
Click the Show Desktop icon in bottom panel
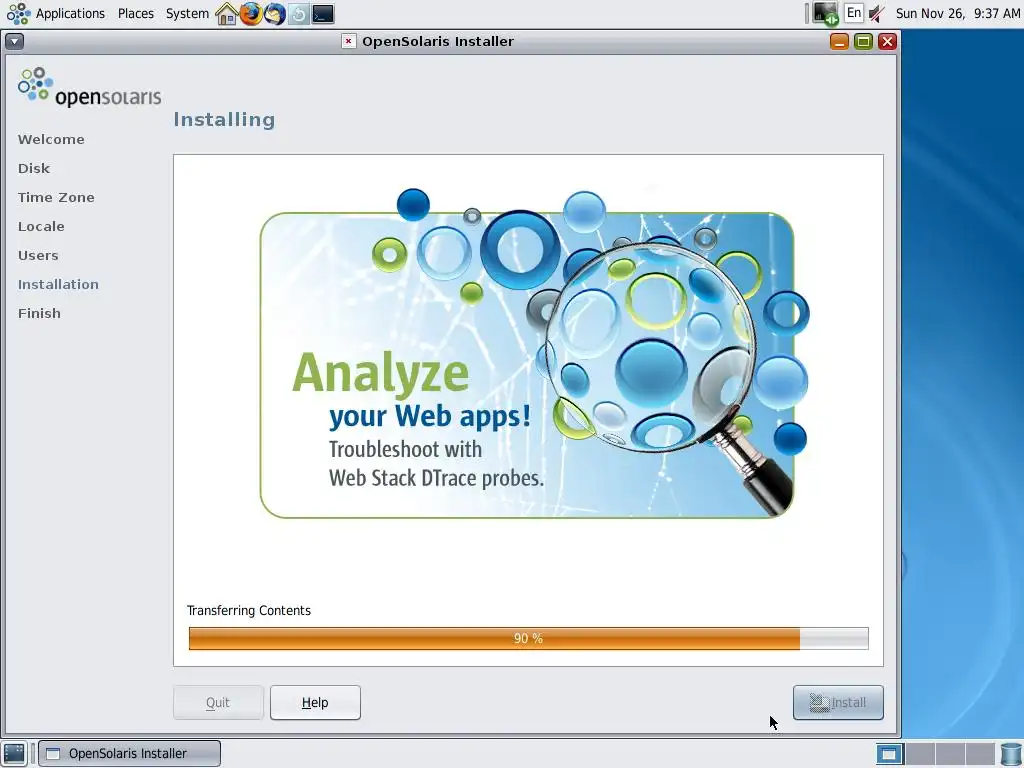click(14, 753)
